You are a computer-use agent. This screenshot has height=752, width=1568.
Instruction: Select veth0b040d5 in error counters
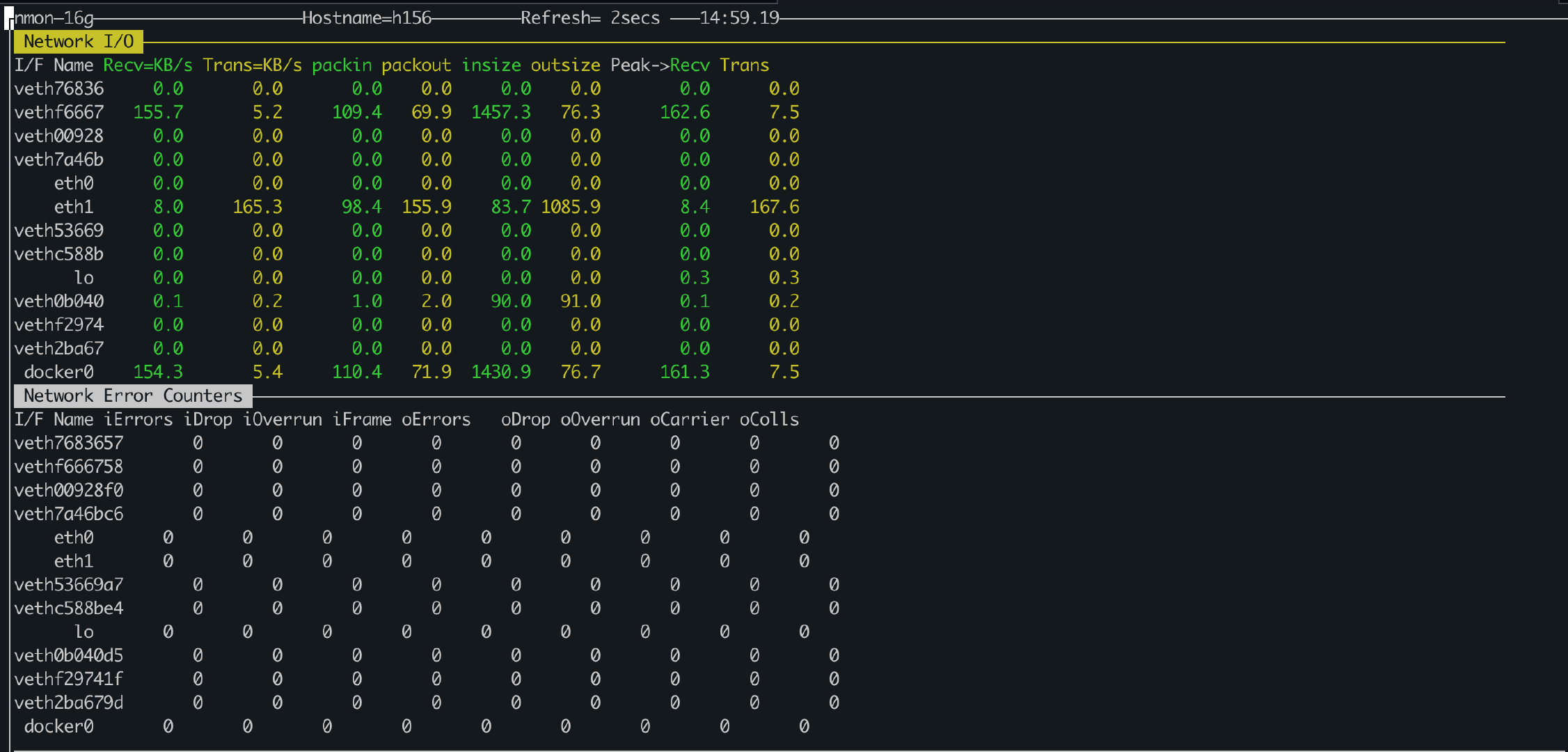coord(69,655)
